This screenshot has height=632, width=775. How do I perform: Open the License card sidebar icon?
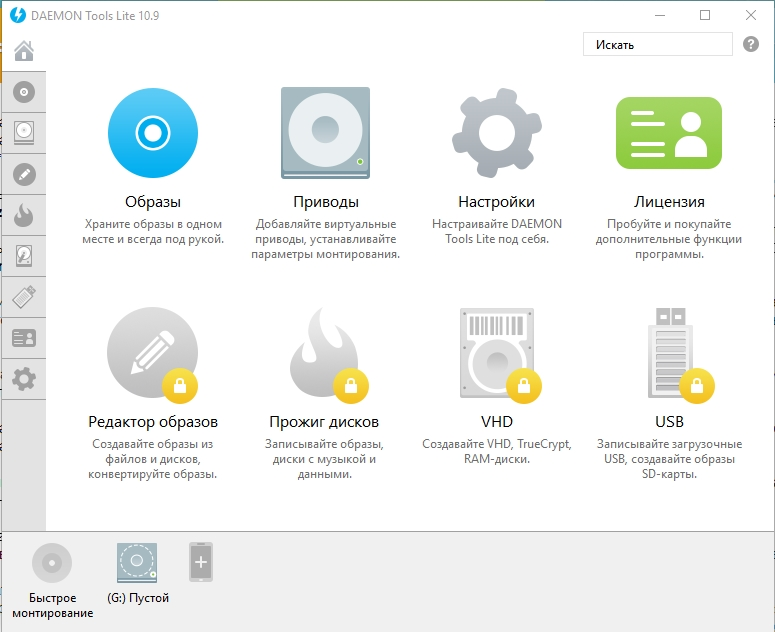24,338
